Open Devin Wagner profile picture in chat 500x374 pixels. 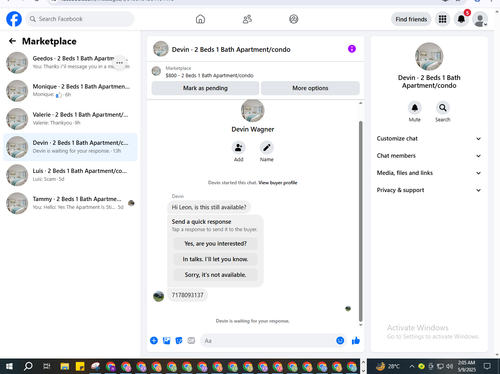coord(253,111)
